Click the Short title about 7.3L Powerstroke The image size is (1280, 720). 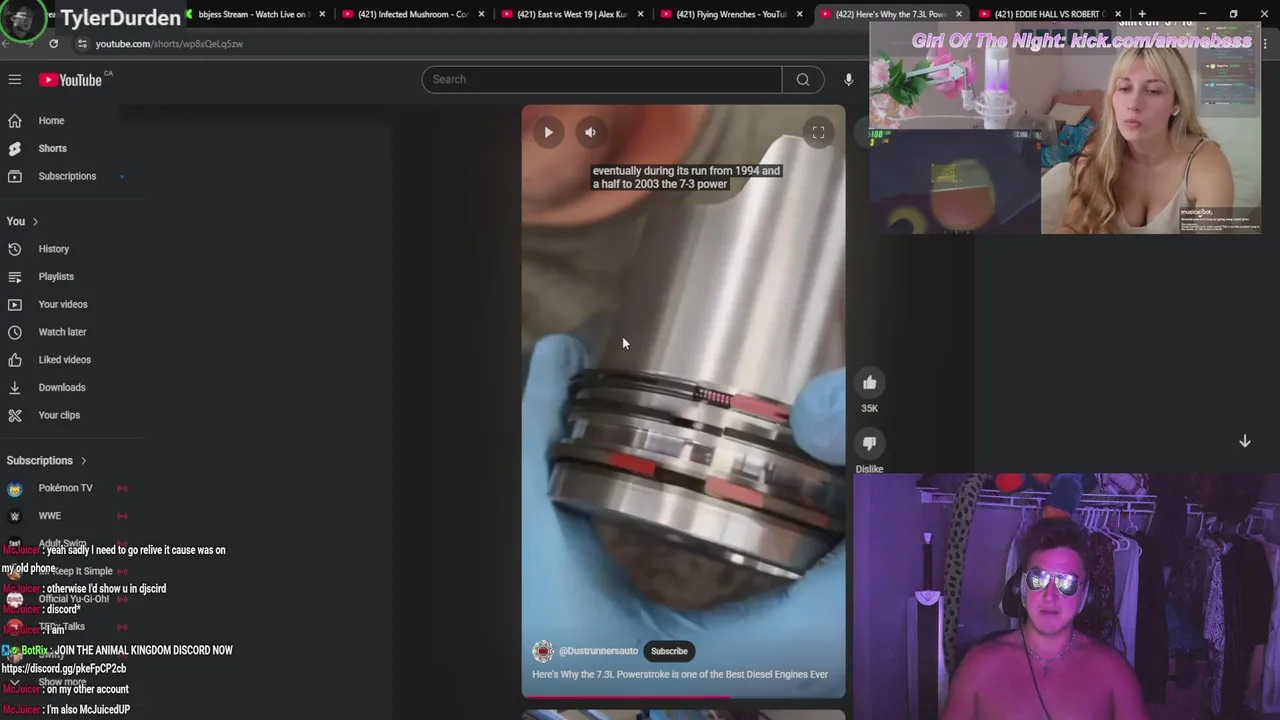click(x=680, y=674)
